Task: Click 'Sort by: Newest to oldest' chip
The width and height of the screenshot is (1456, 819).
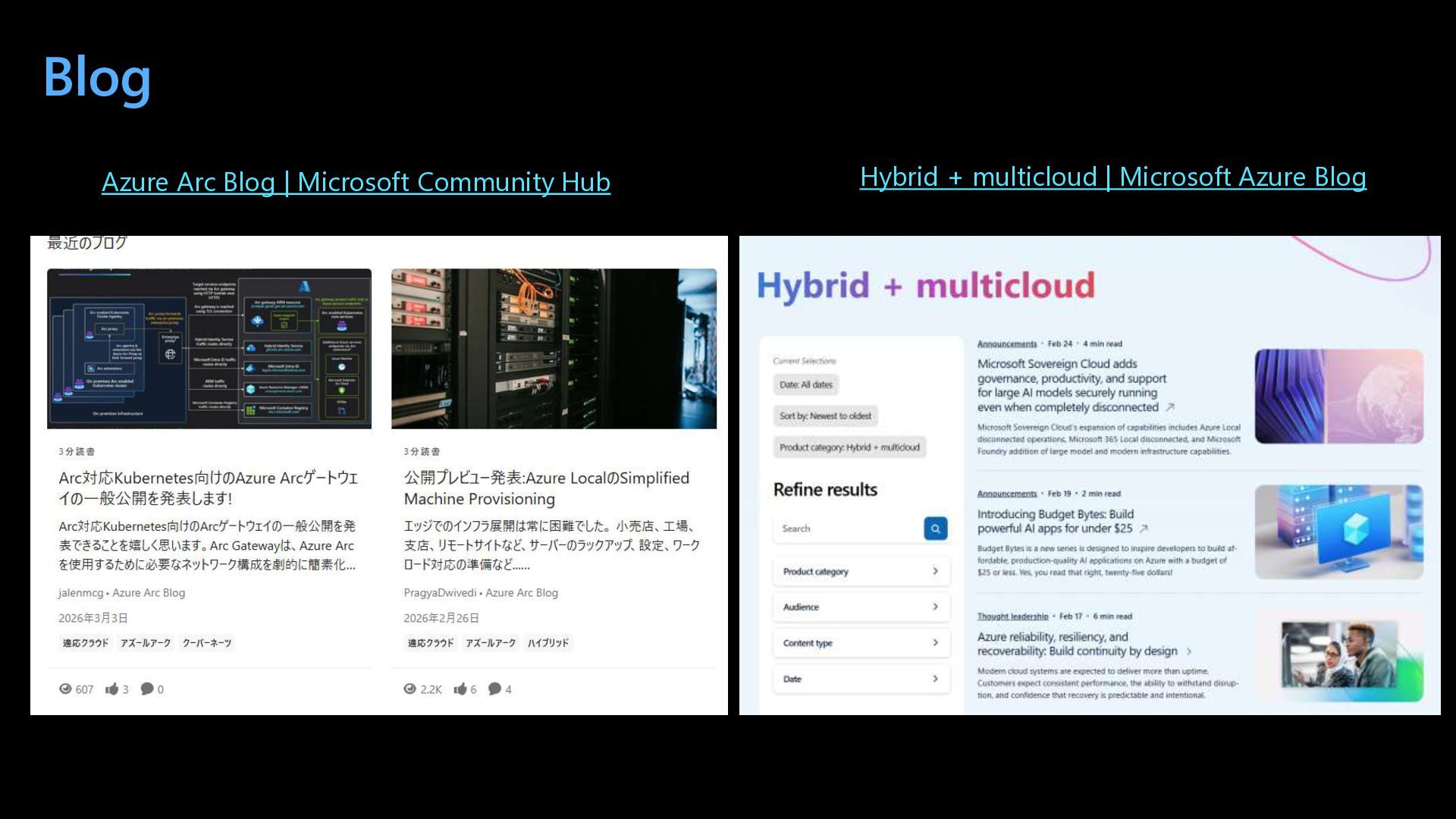Action: (x=825, y=416)
